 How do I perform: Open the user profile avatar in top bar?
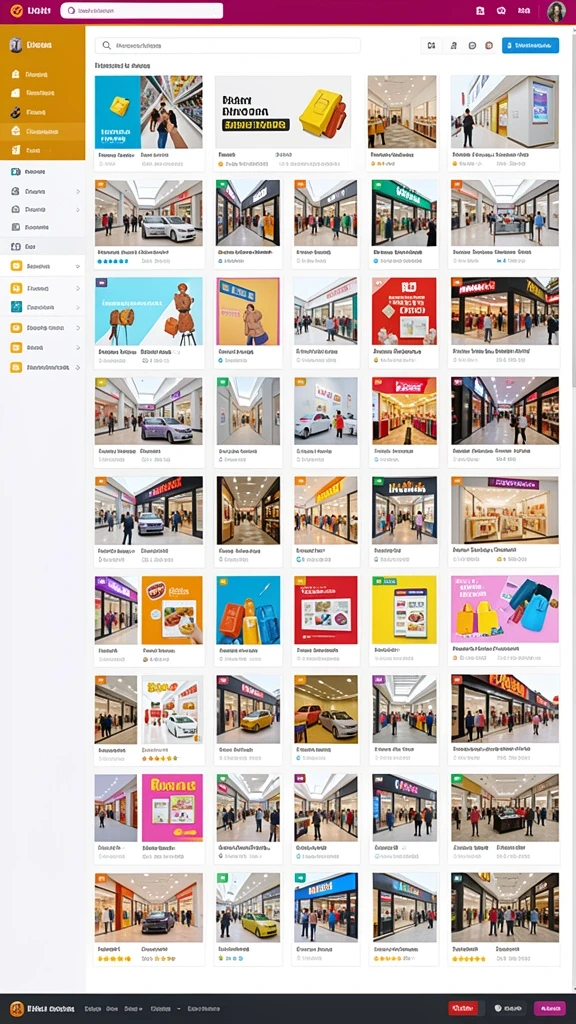pyautogui.click(x=556, y=11)
